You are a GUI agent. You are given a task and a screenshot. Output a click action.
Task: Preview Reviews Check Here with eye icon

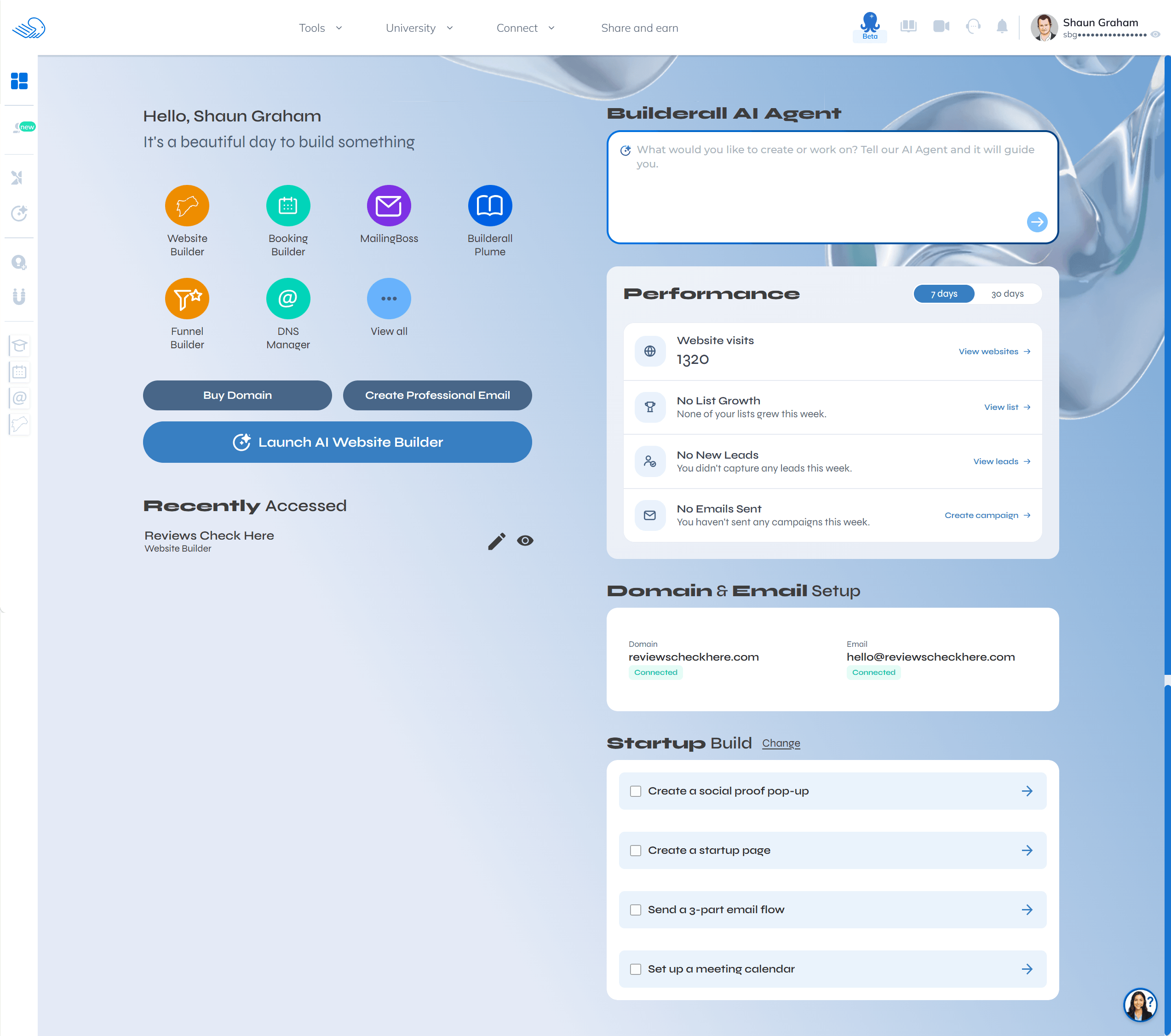pyautogui.click(x=525, y=541)
